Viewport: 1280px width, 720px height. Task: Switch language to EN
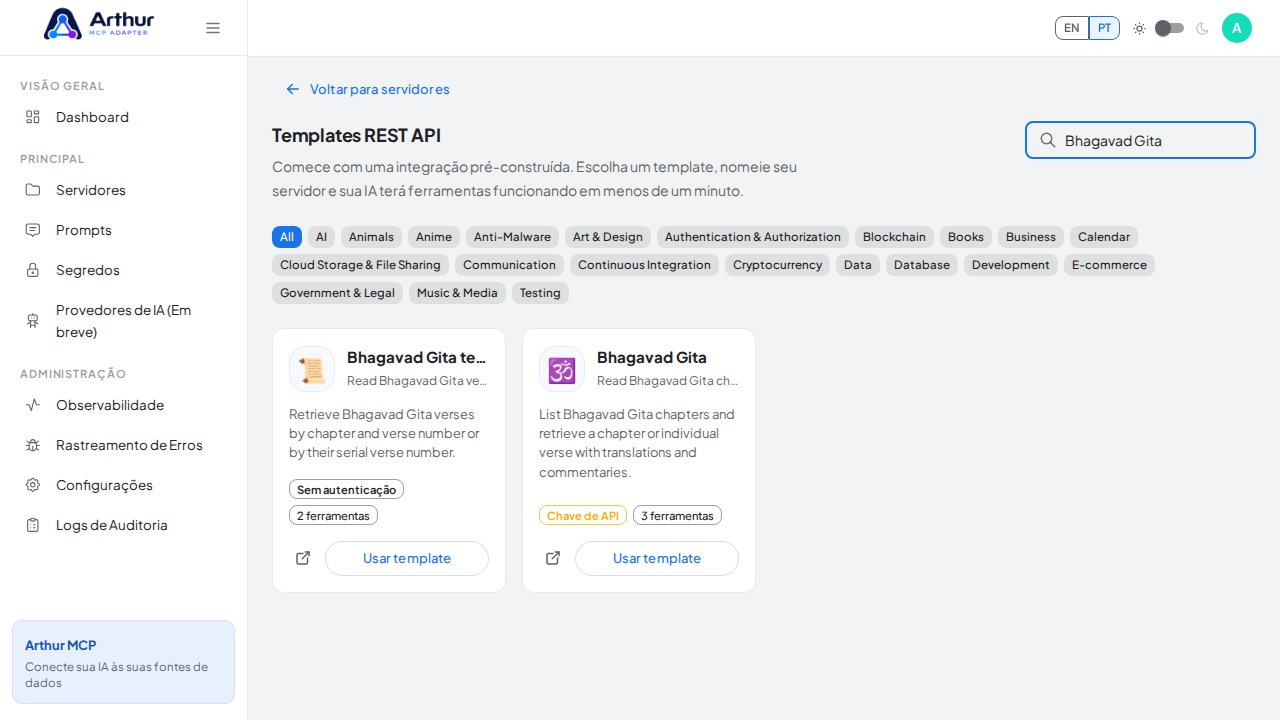[x=1072, y=28]
